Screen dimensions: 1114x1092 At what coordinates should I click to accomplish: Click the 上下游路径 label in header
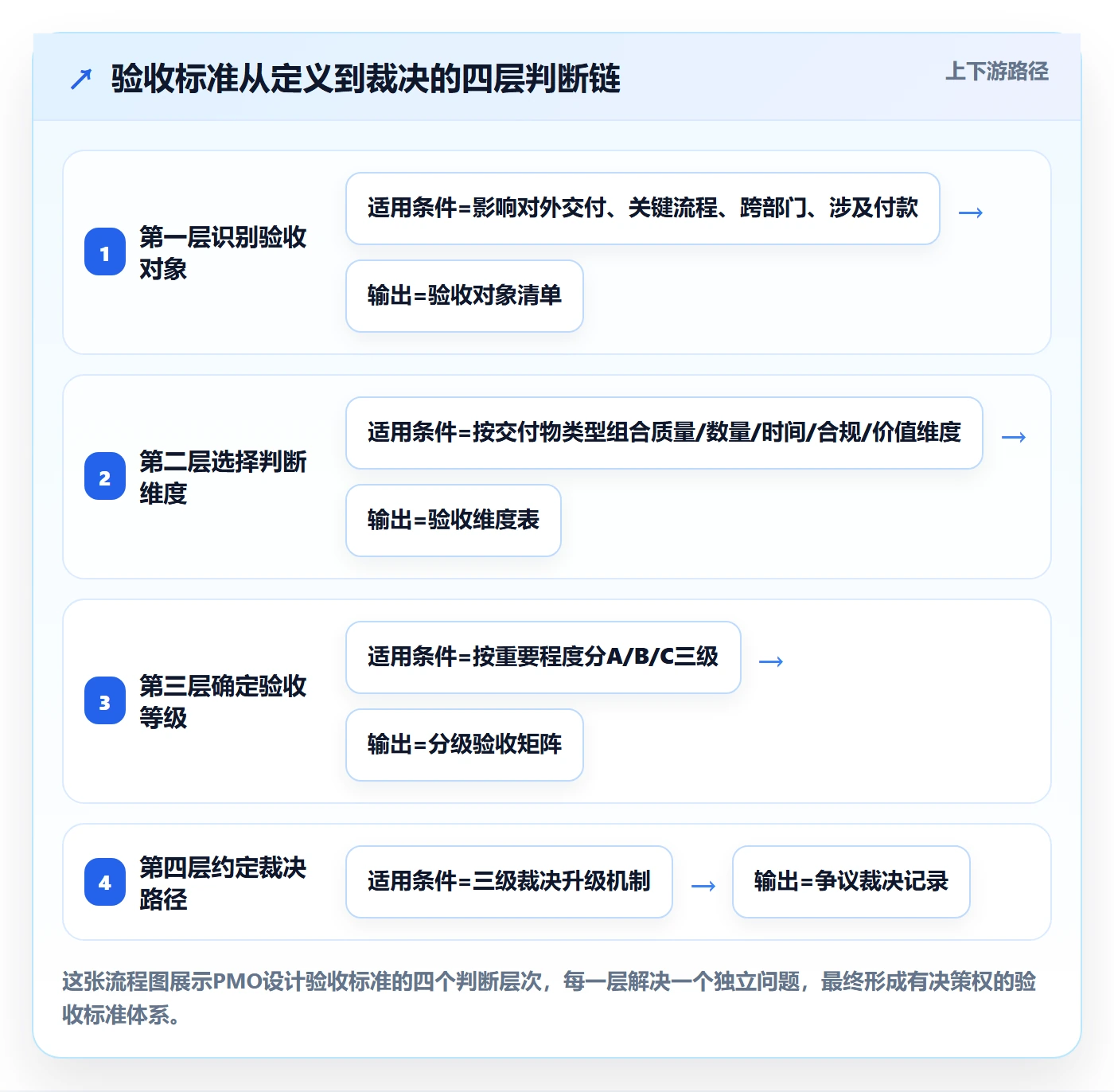pyautogui.click(x=996, y=72)
